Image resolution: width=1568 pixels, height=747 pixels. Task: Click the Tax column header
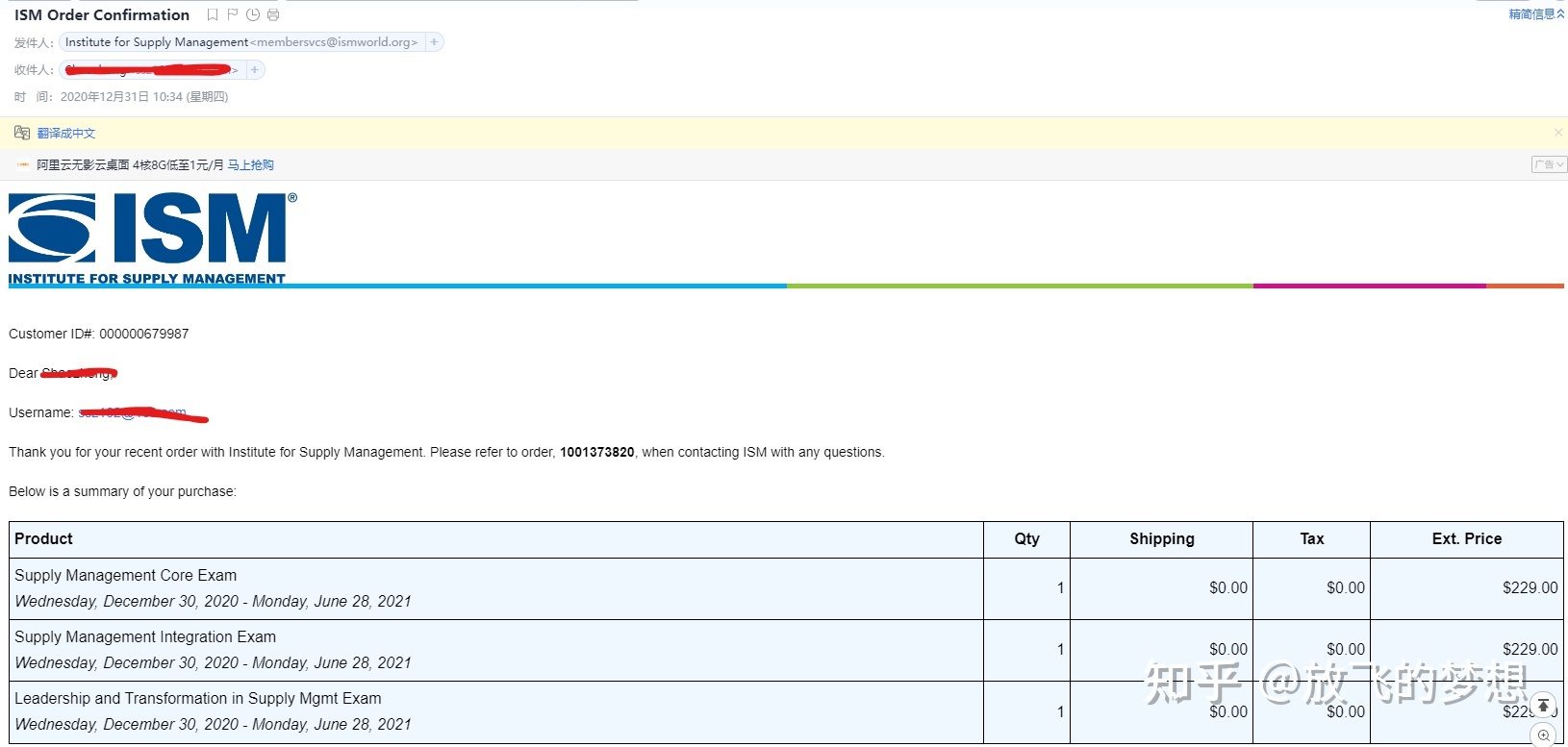pyautogui.click(x=1312, y=539)
